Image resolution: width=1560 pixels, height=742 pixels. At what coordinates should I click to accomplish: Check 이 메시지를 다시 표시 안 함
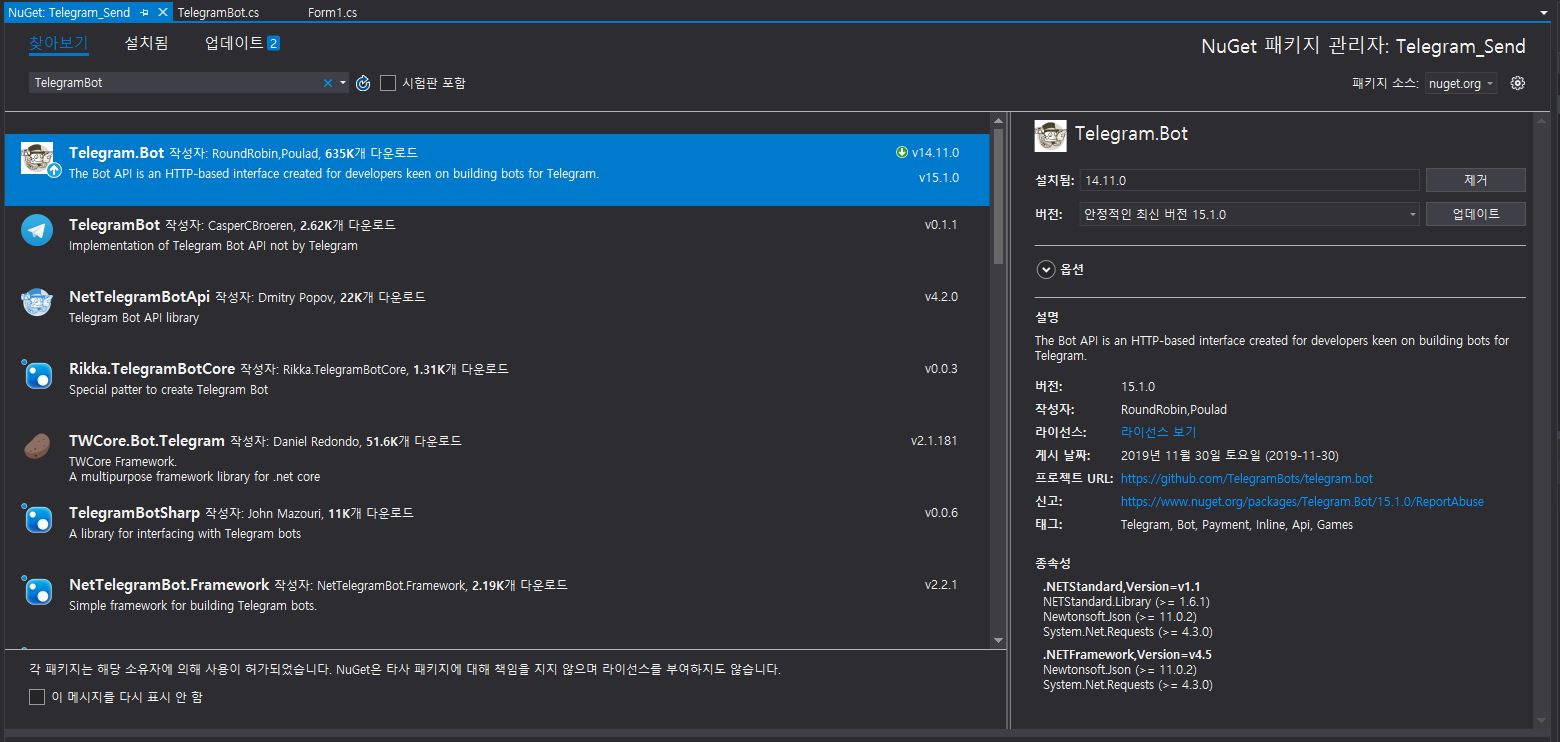click(x=37, y=697)
